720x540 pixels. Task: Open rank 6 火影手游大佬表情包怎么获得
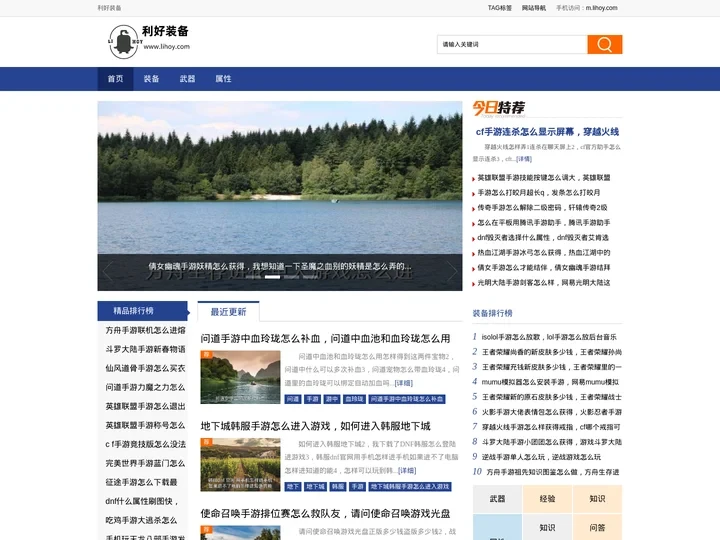(551, 412)
